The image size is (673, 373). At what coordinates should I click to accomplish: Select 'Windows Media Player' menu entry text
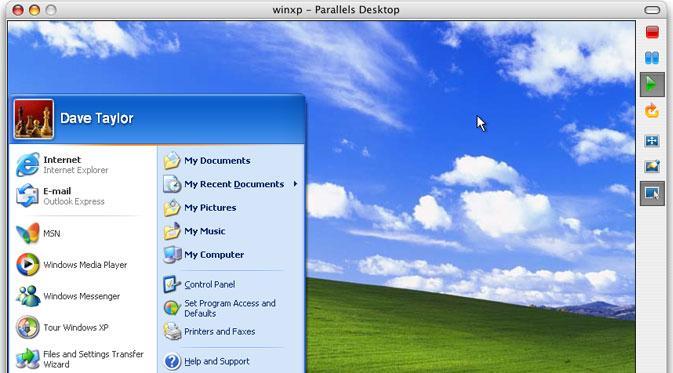[x=85, y=265]
